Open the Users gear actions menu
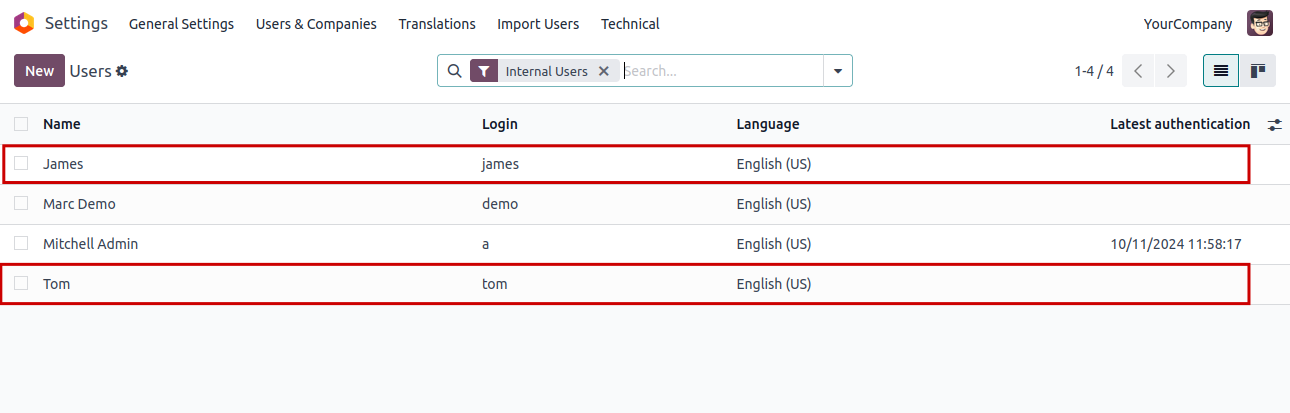The image size is (1290, 413). [122, 71]
